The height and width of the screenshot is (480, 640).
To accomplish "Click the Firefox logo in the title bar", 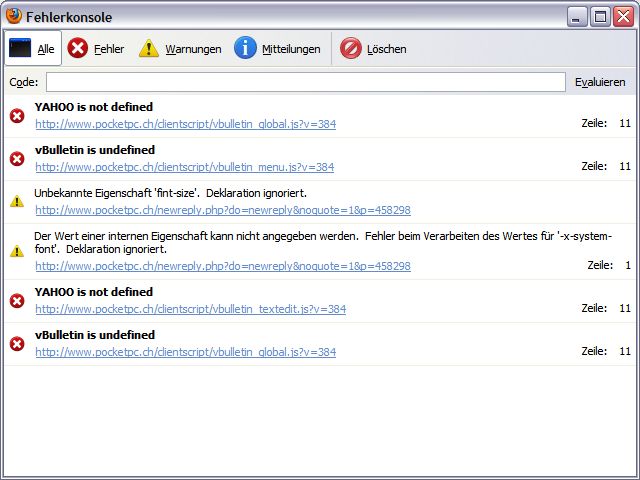I will (x=13, y=16).
